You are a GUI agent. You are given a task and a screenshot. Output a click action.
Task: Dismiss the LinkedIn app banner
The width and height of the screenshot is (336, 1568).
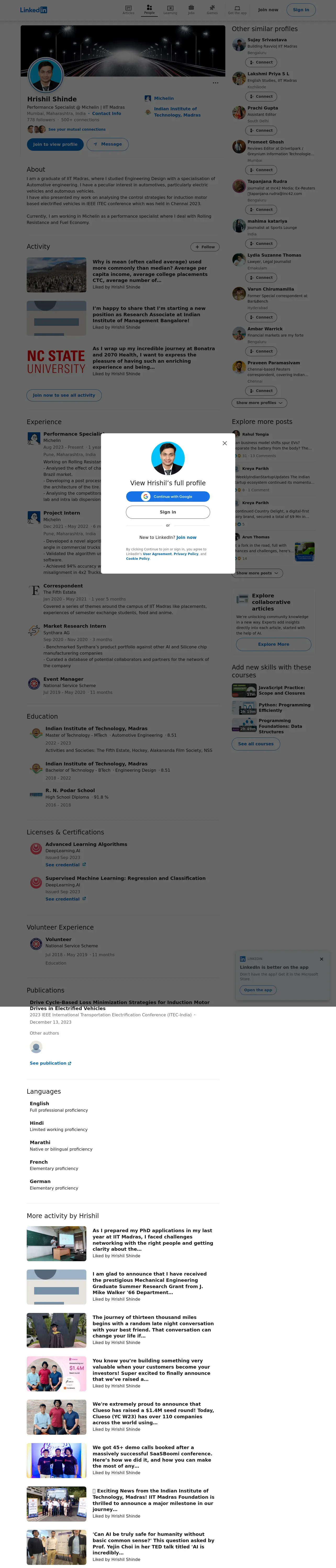[x=321, y=959]
